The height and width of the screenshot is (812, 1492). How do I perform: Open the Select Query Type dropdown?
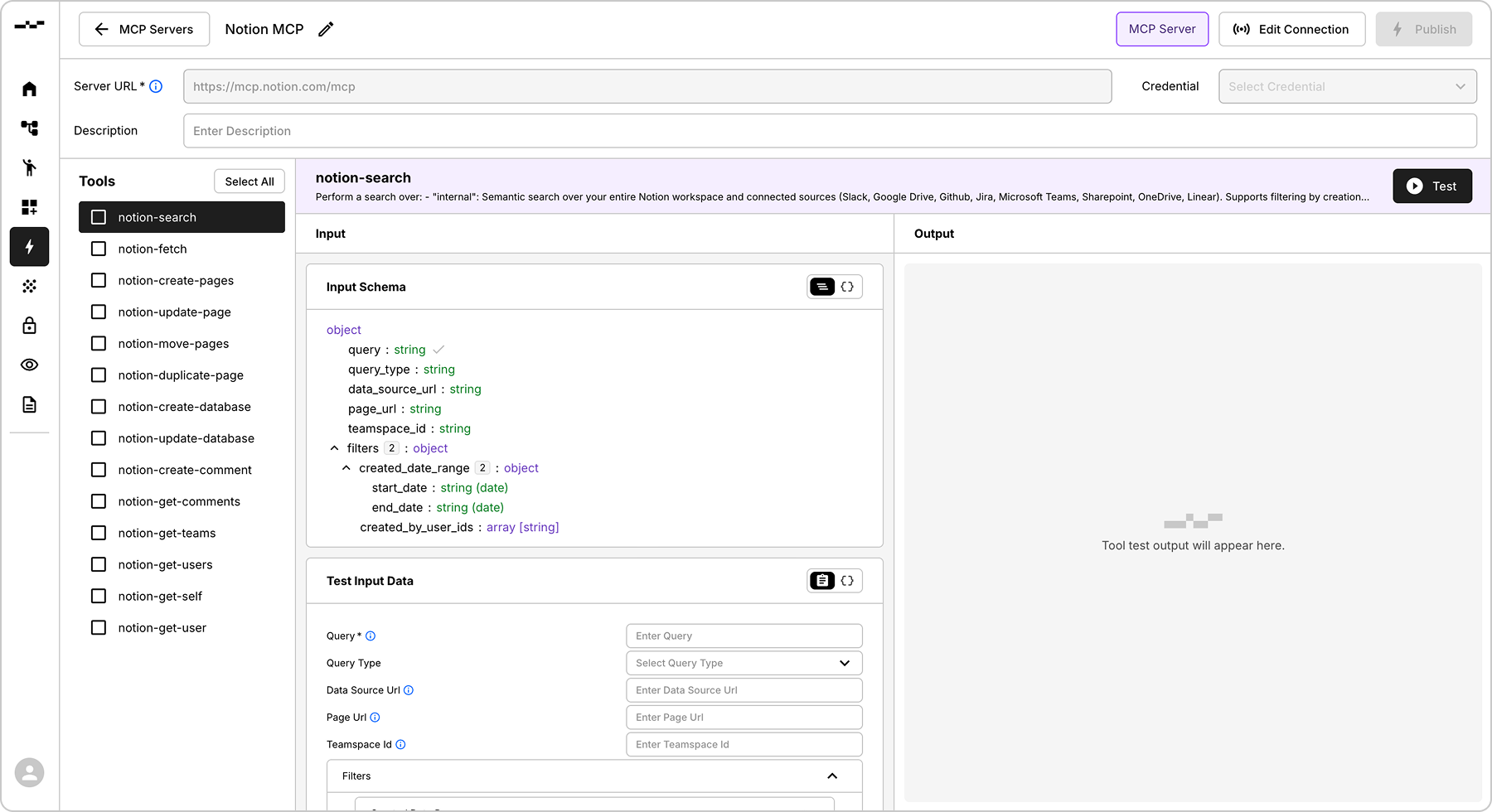pyautogui.click(x=744, y=663)
